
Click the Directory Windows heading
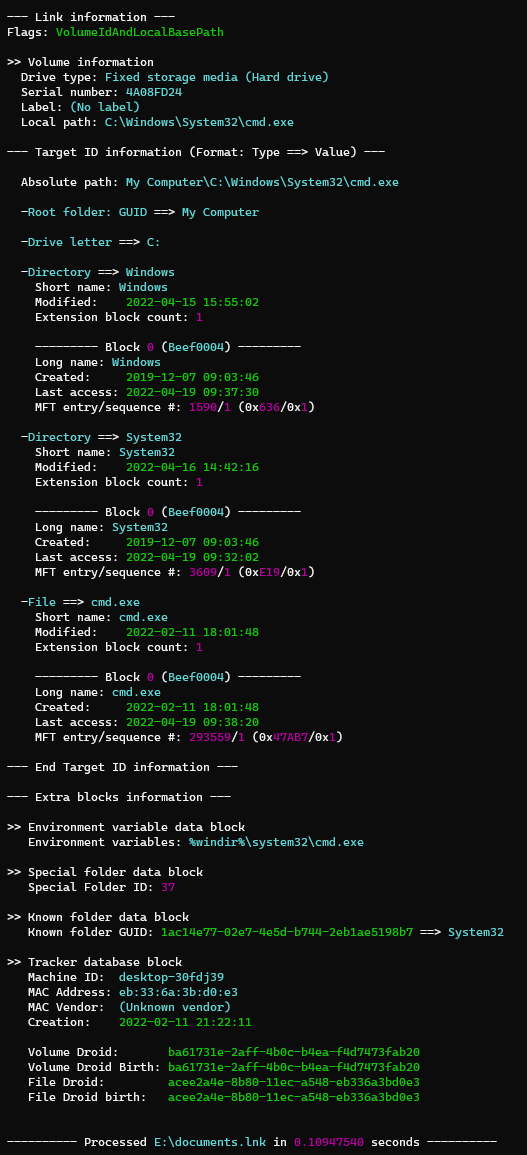(x=98, y=272)
